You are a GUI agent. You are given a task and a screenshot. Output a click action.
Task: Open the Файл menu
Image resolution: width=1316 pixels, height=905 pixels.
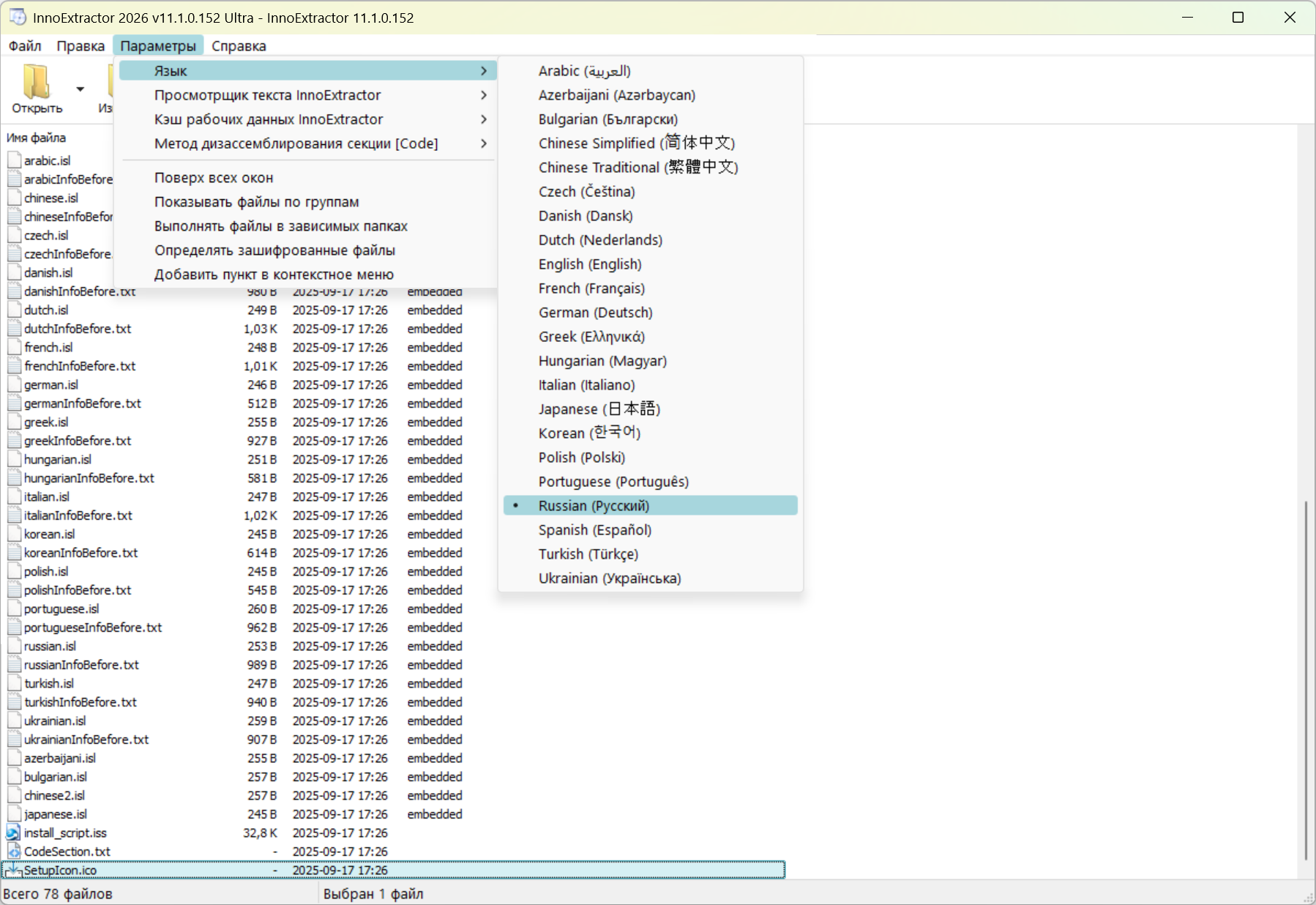pyautogui.click(x=25, y=45)
